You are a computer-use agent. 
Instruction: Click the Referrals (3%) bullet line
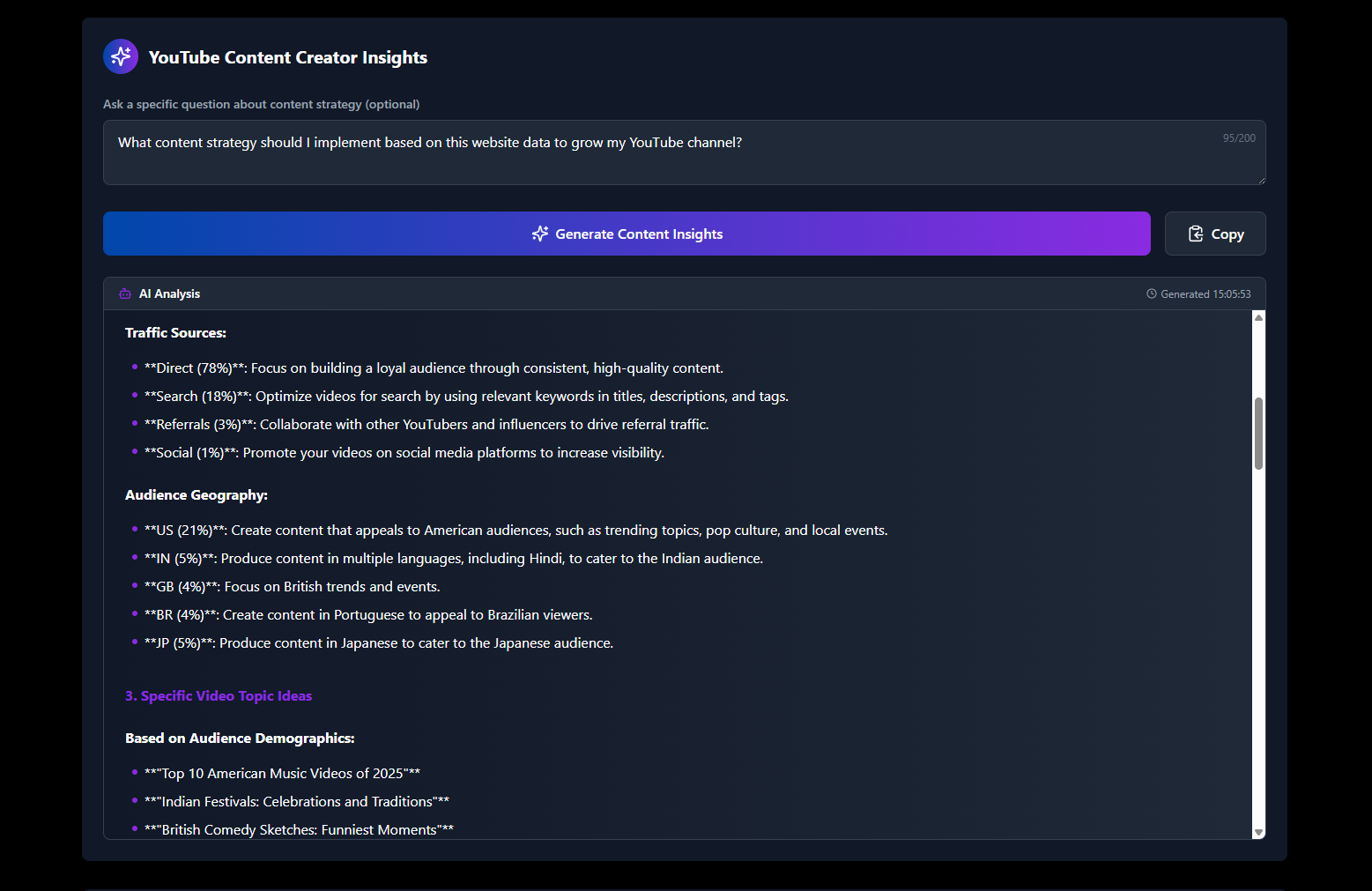426,425
